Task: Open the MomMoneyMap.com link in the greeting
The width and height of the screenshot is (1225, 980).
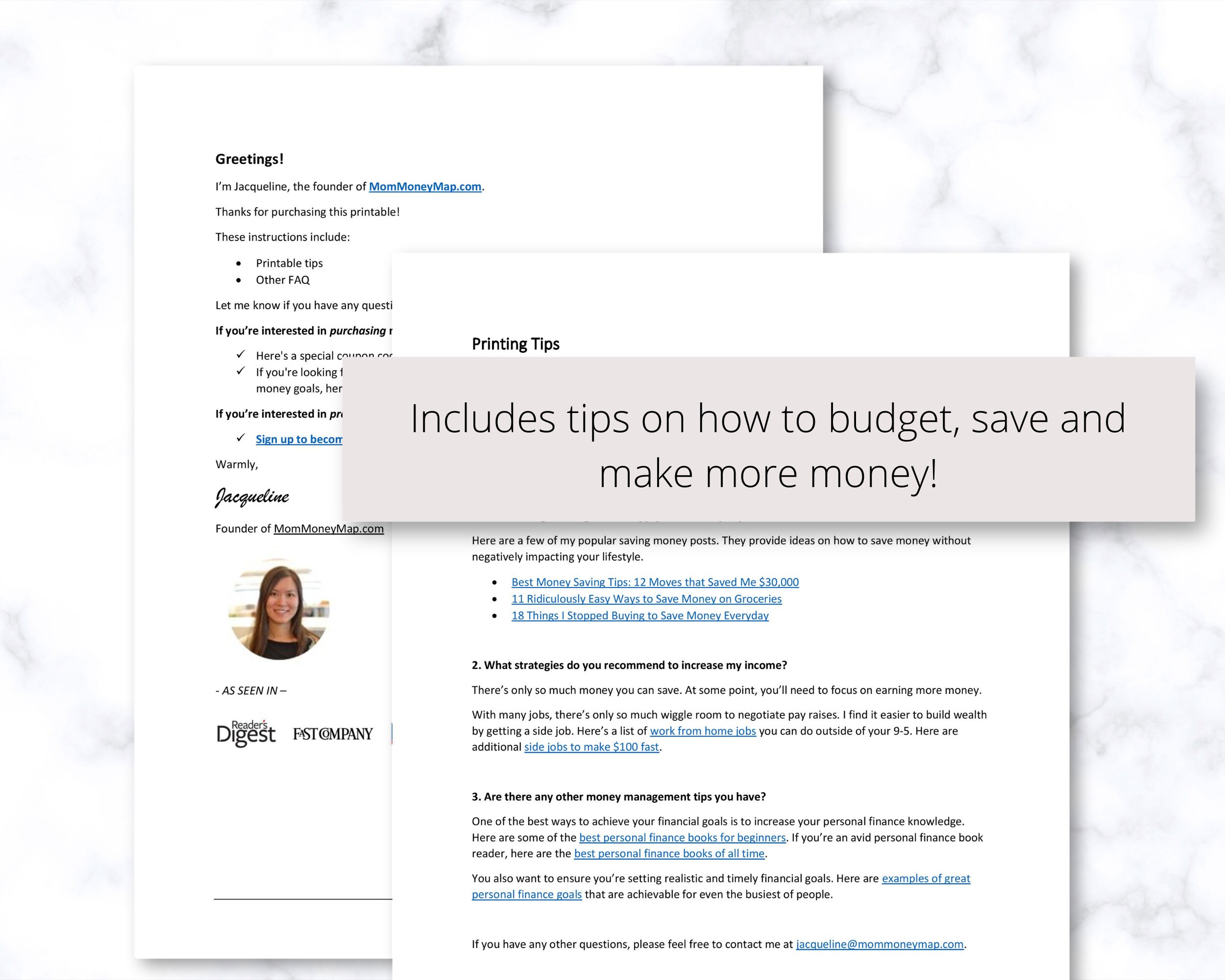Action: [424, 186]
